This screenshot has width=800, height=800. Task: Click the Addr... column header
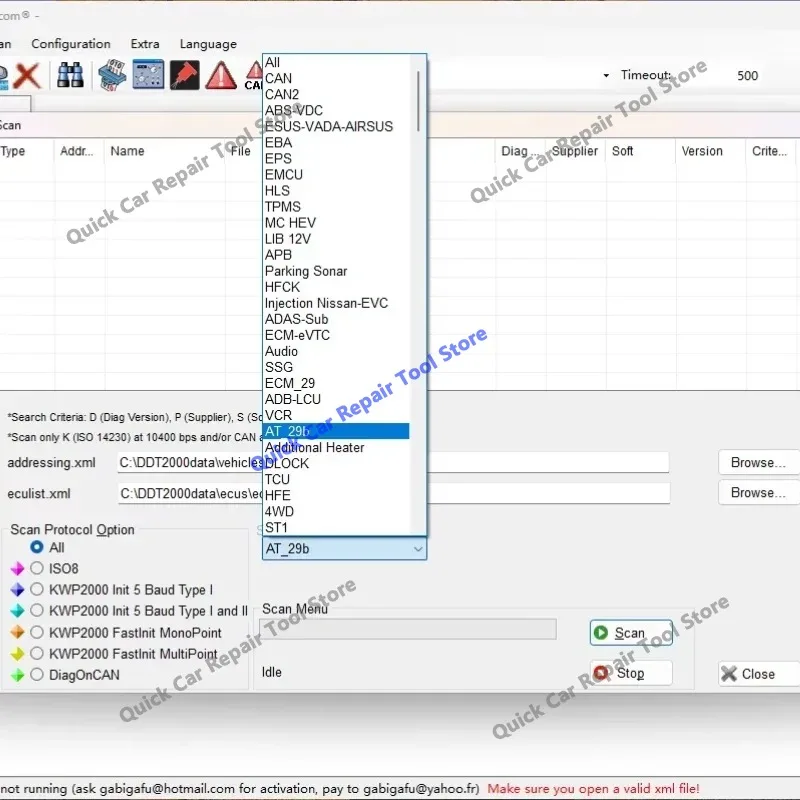point(79,151)
